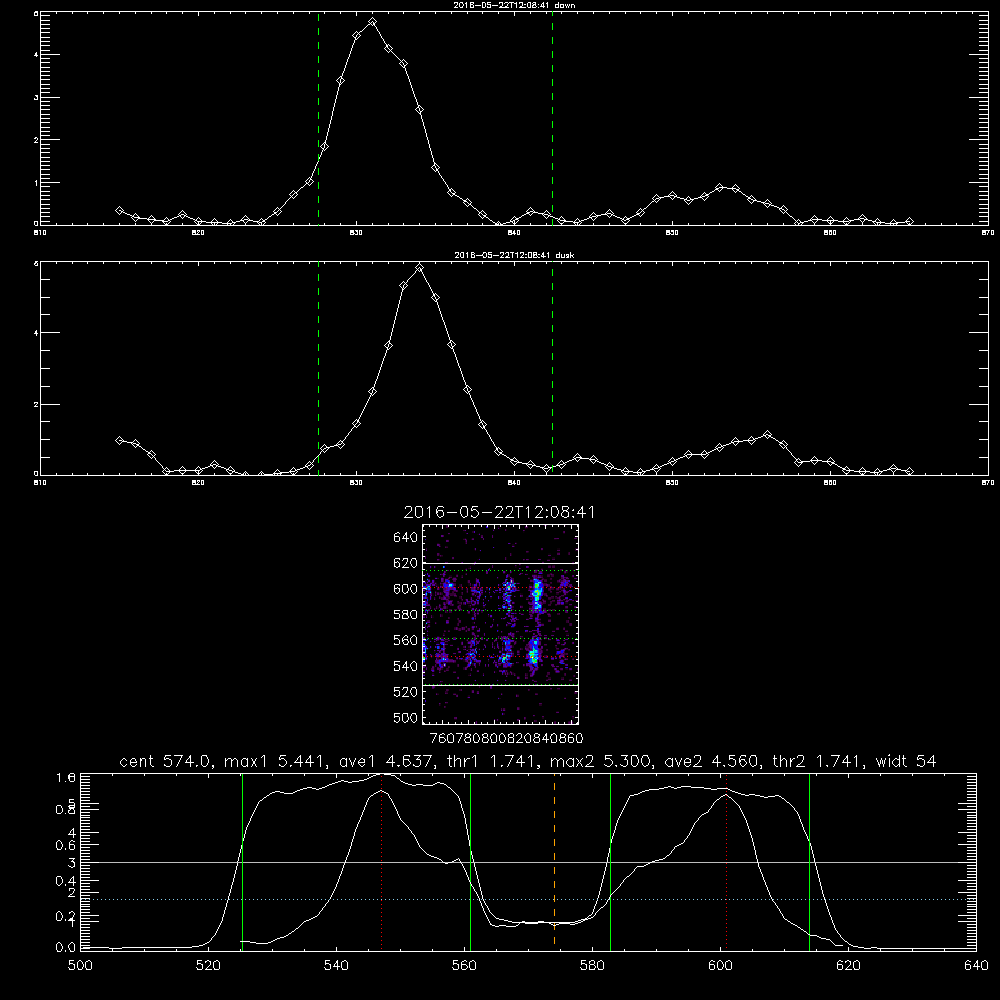1000x1000 pixels.
Task: Click the 640 label on bottom plot x-axis
Action: point(976,966)
